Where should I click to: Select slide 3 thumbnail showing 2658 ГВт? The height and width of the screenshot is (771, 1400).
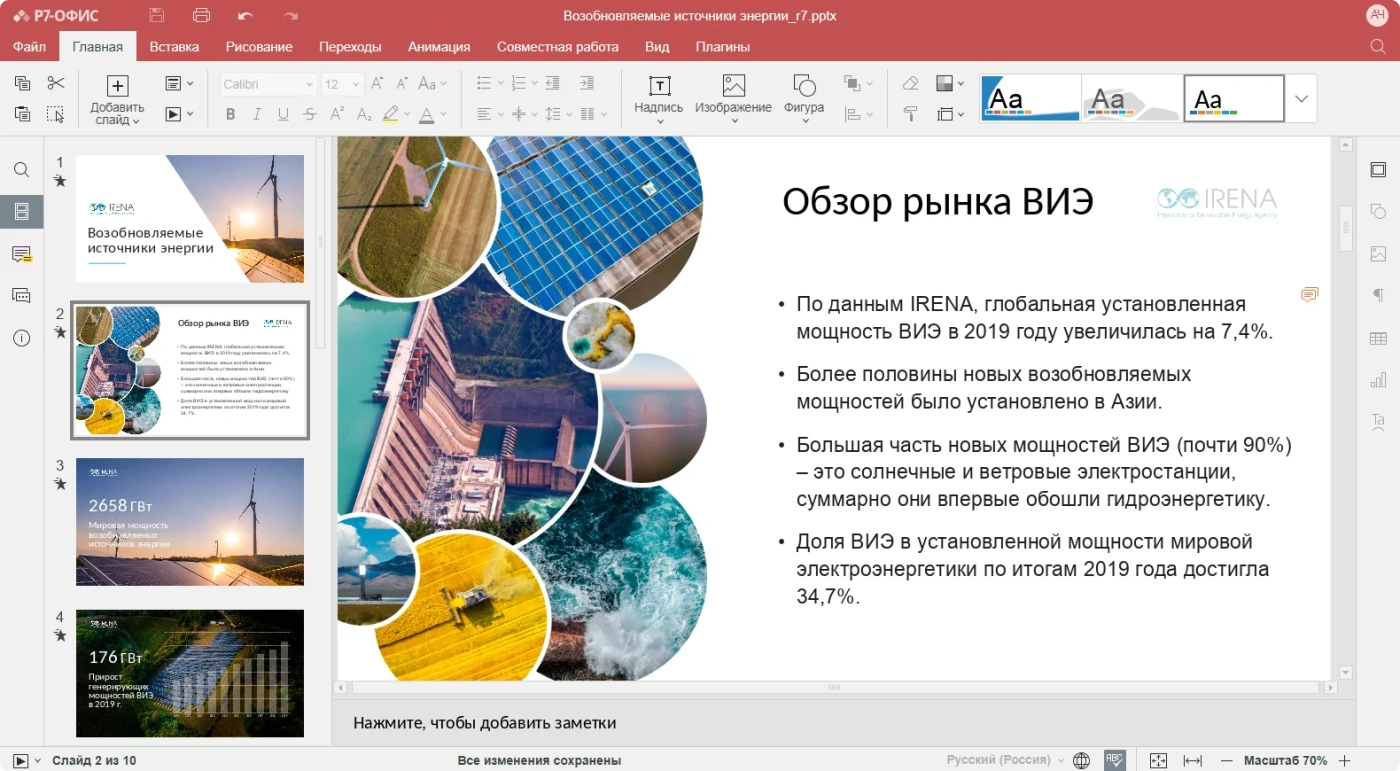pyautogui.click(x=189, y=522)
